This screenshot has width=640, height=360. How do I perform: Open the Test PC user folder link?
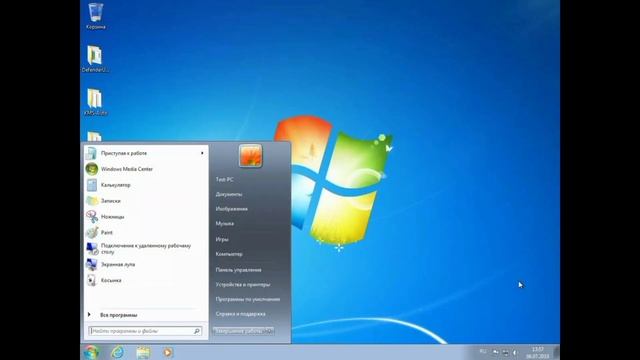224,180
